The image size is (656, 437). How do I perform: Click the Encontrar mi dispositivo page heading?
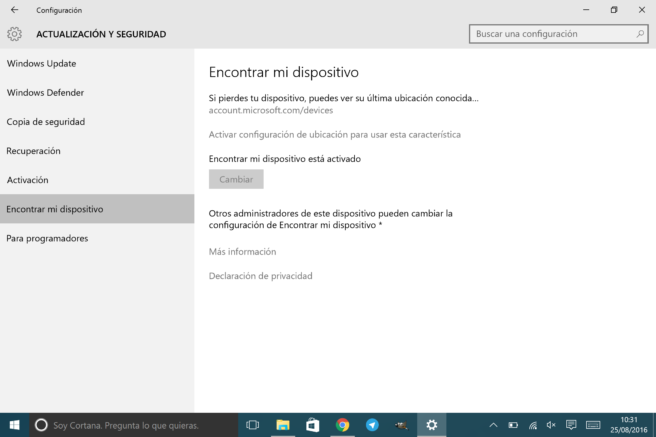tap(284, 72)
